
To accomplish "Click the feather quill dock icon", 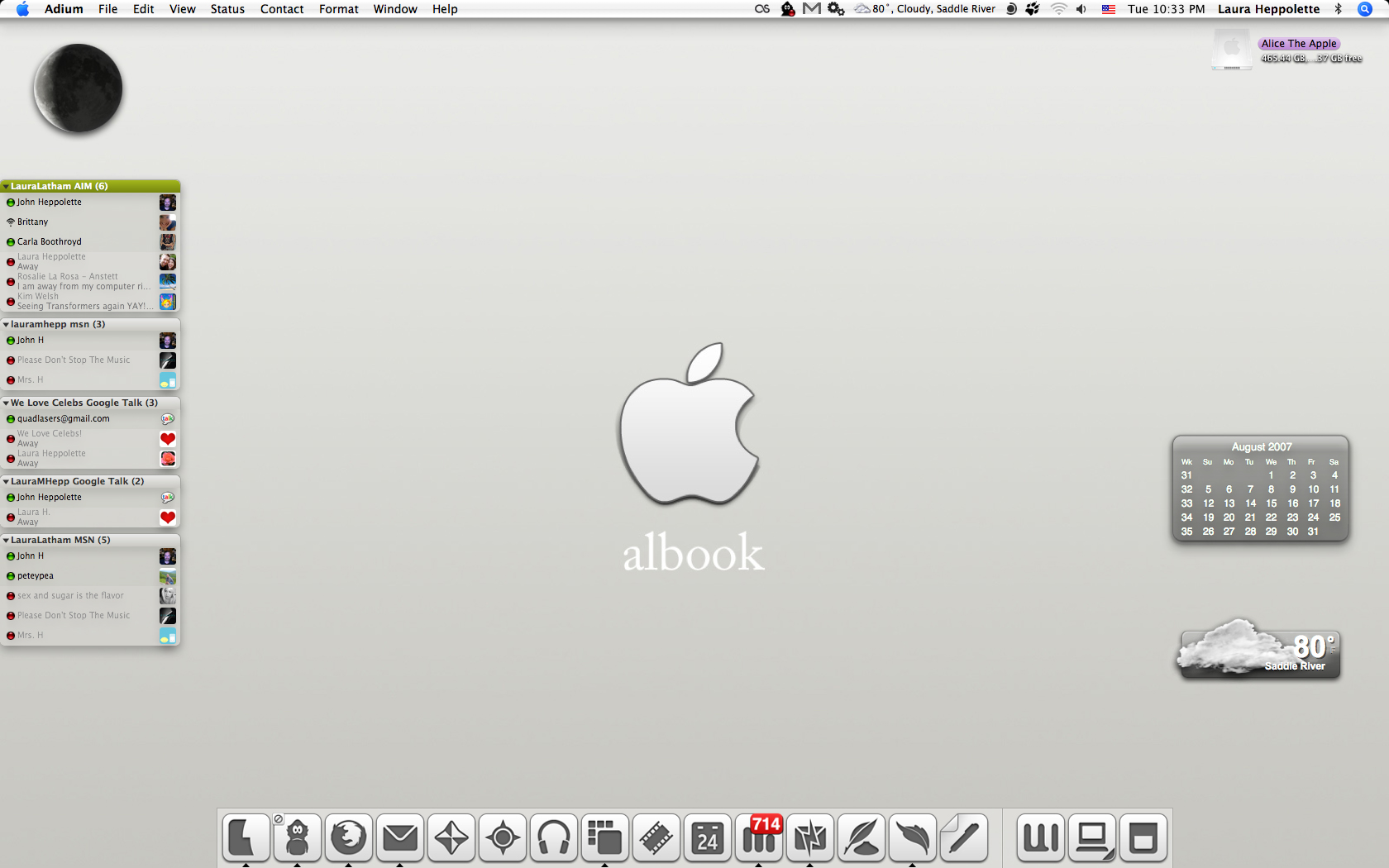I will [x=862, y=838].
